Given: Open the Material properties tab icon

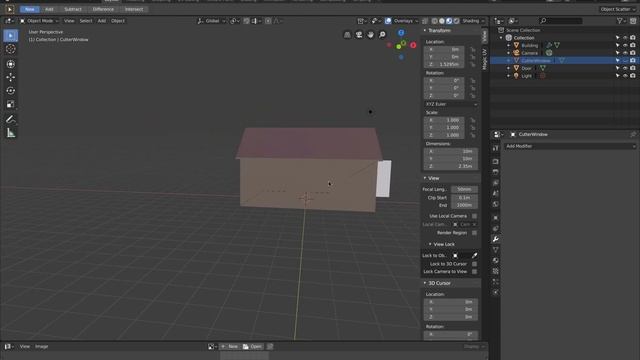Looking at the screenshot, I should [496, 260].
